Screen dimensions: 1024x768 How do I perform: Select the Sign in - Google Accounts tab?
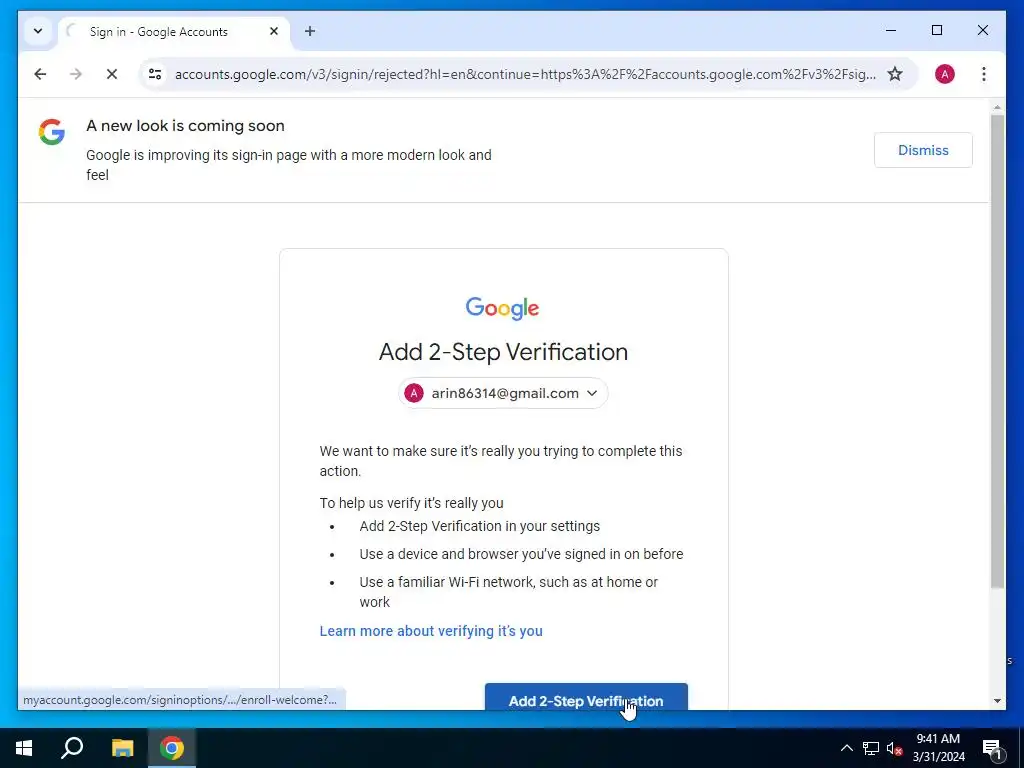[x=174, y=31]
